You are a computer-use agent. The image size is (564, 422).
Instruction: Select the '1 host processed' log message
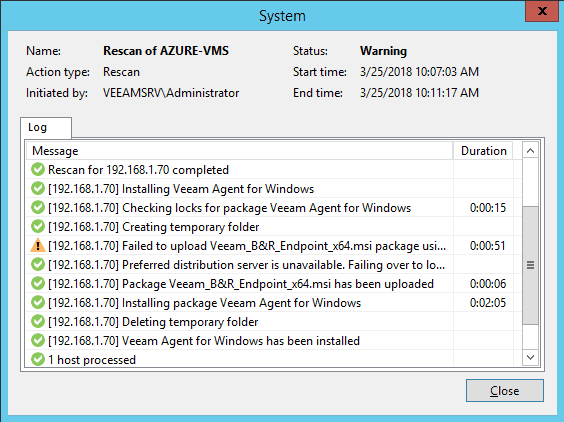point(92,360)
